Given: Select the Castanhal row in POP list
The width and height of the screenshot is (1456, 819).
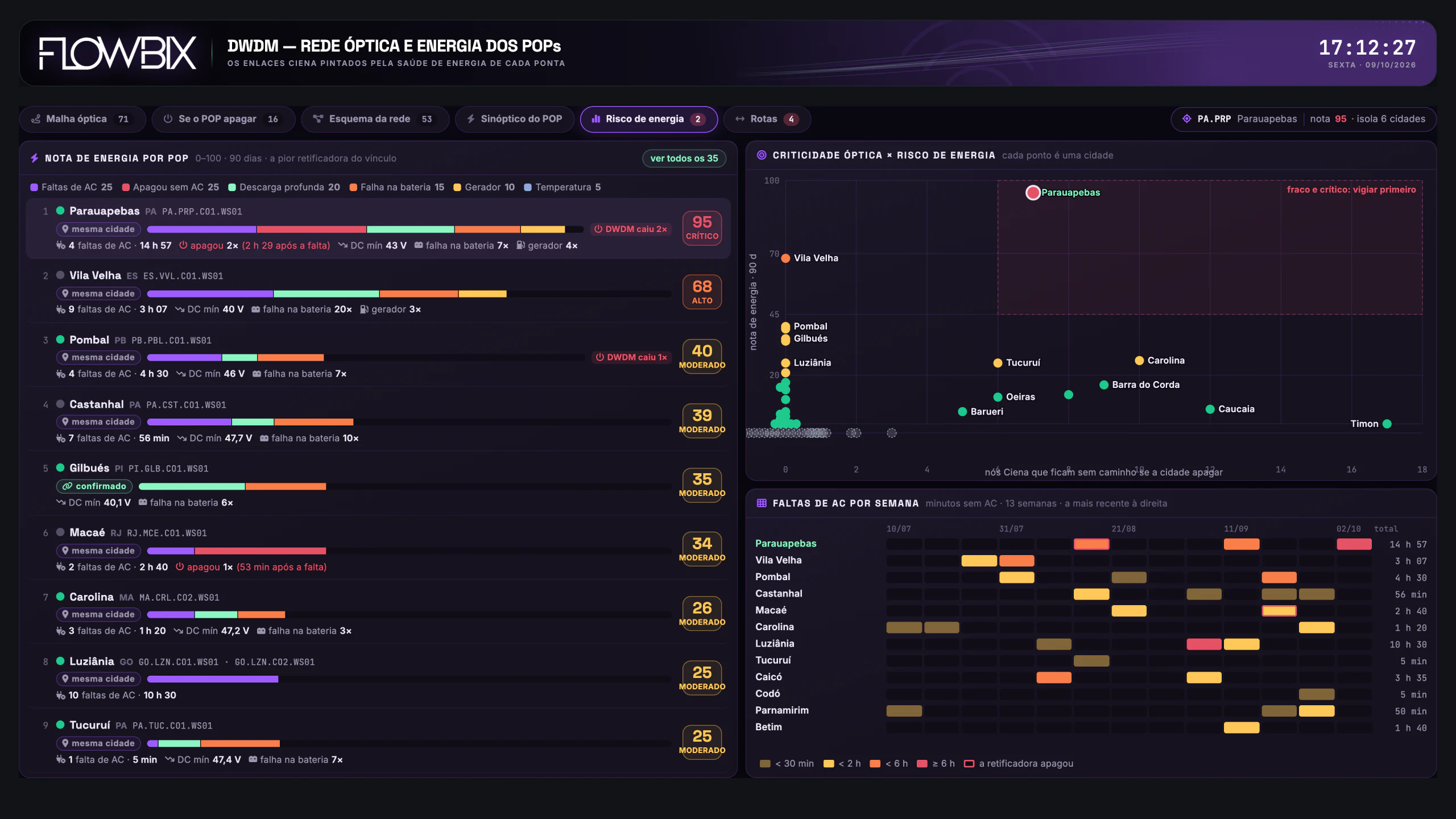Looking at the screenshot, I should (x=378, y=421).
